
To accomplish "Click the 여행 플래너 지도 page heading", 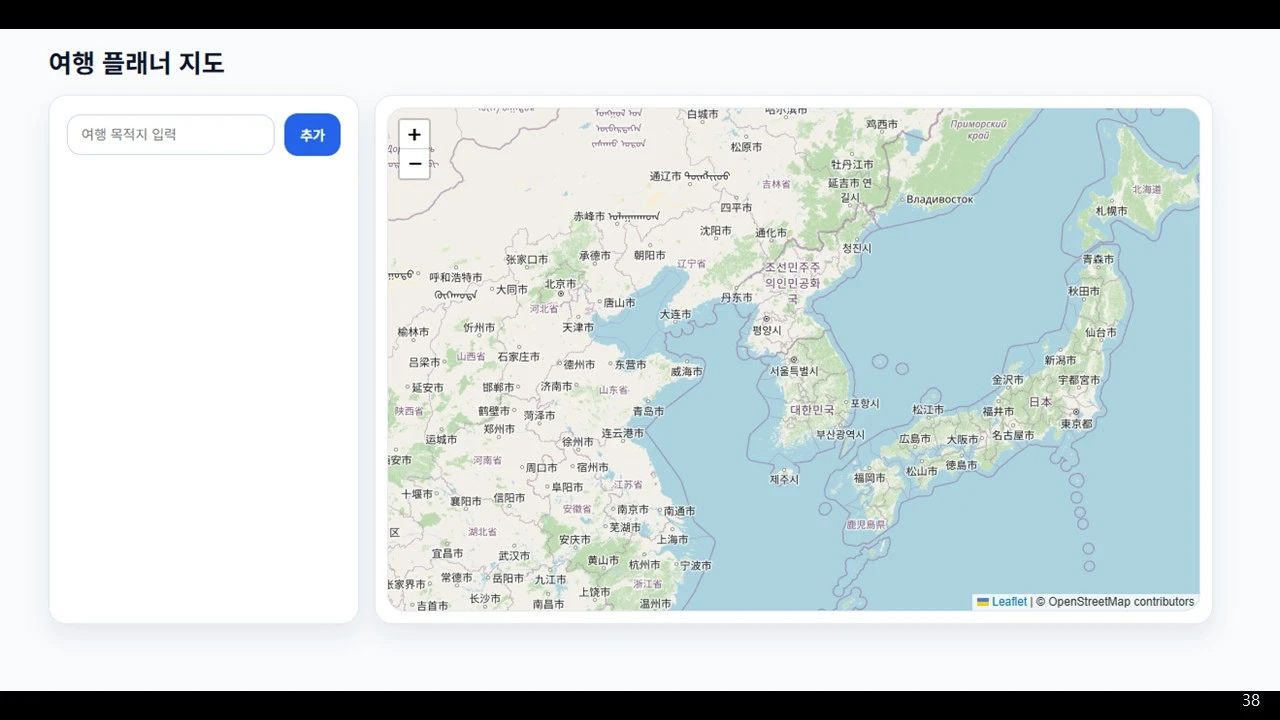I will (x=136, y=63).
